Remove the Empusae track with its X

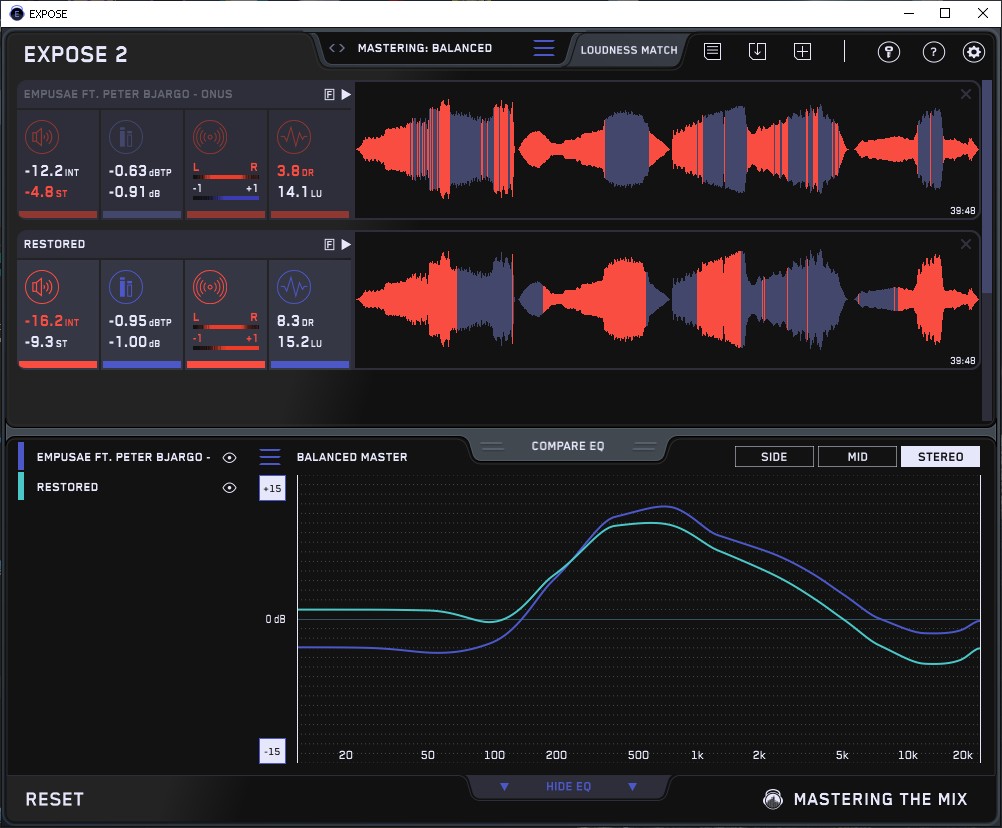click(x=966, y=95)
